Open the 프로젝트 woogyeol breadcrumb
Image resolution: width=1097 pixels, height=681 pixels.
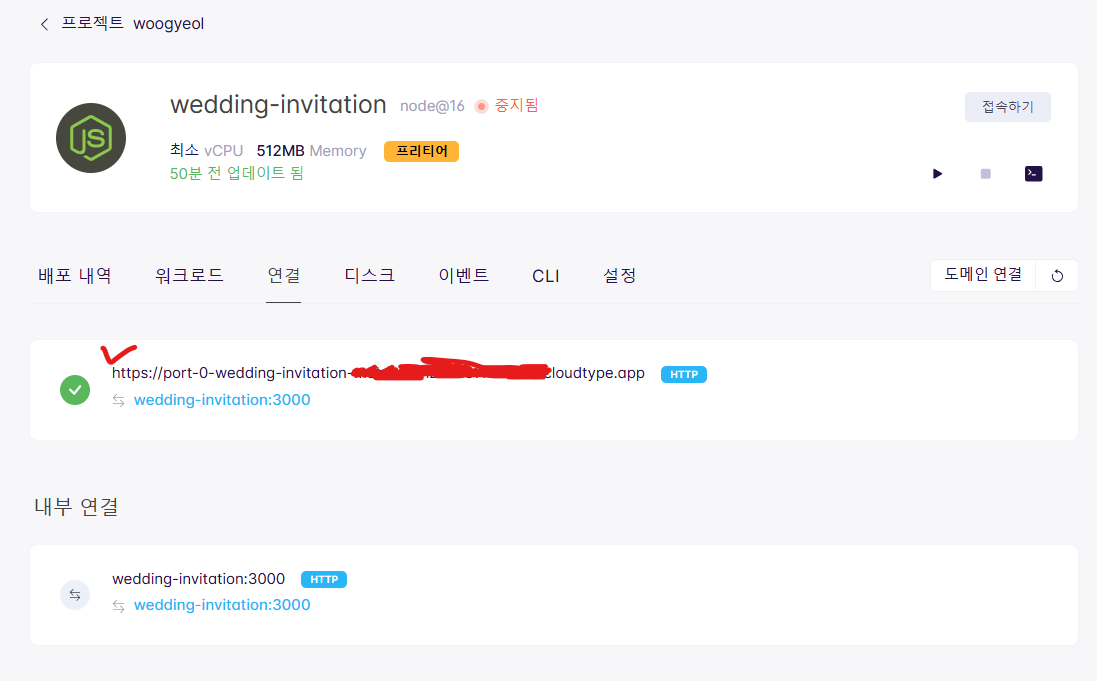click(133, 23)
